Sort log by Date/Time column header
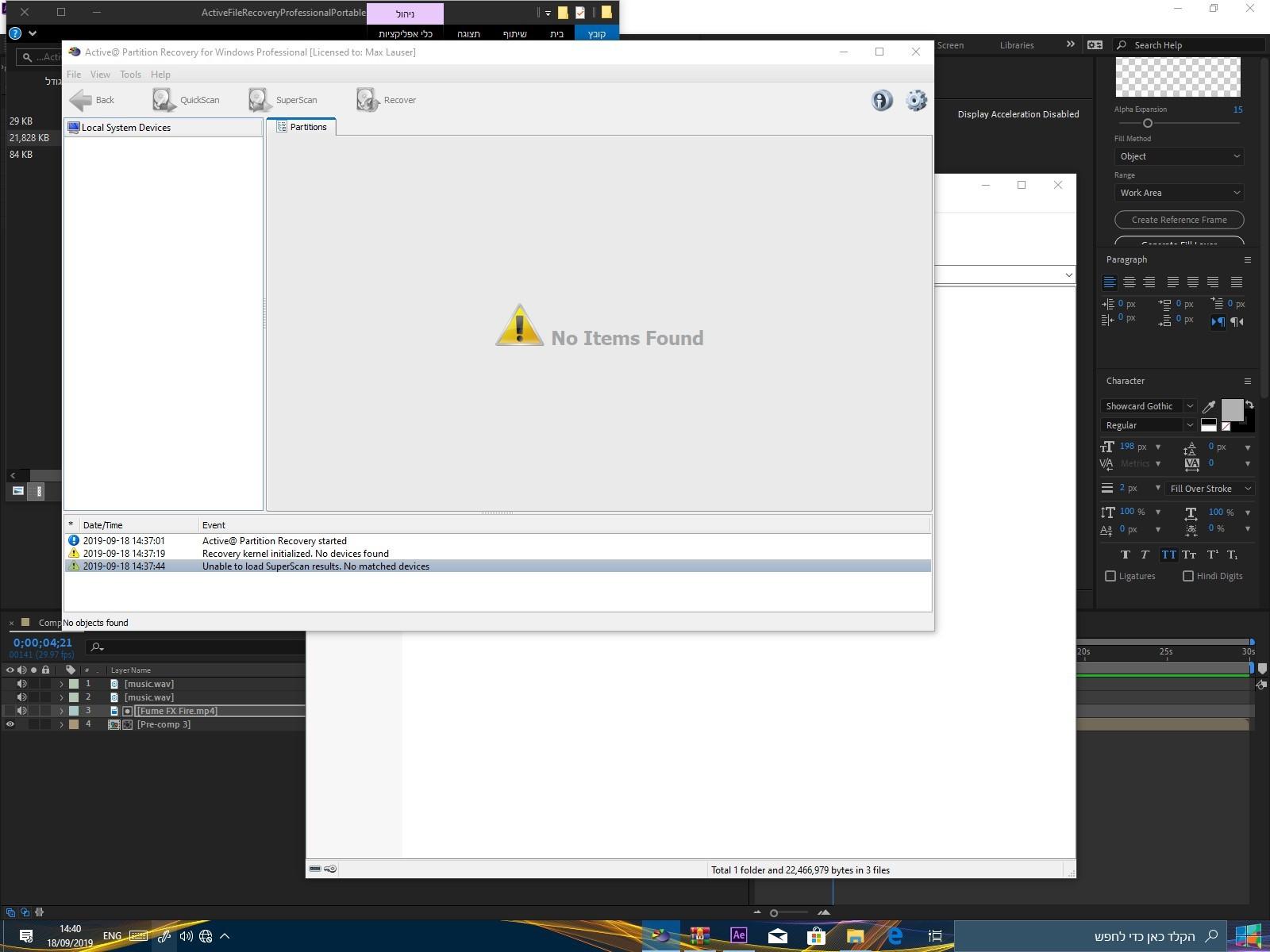 coord(138,525)
